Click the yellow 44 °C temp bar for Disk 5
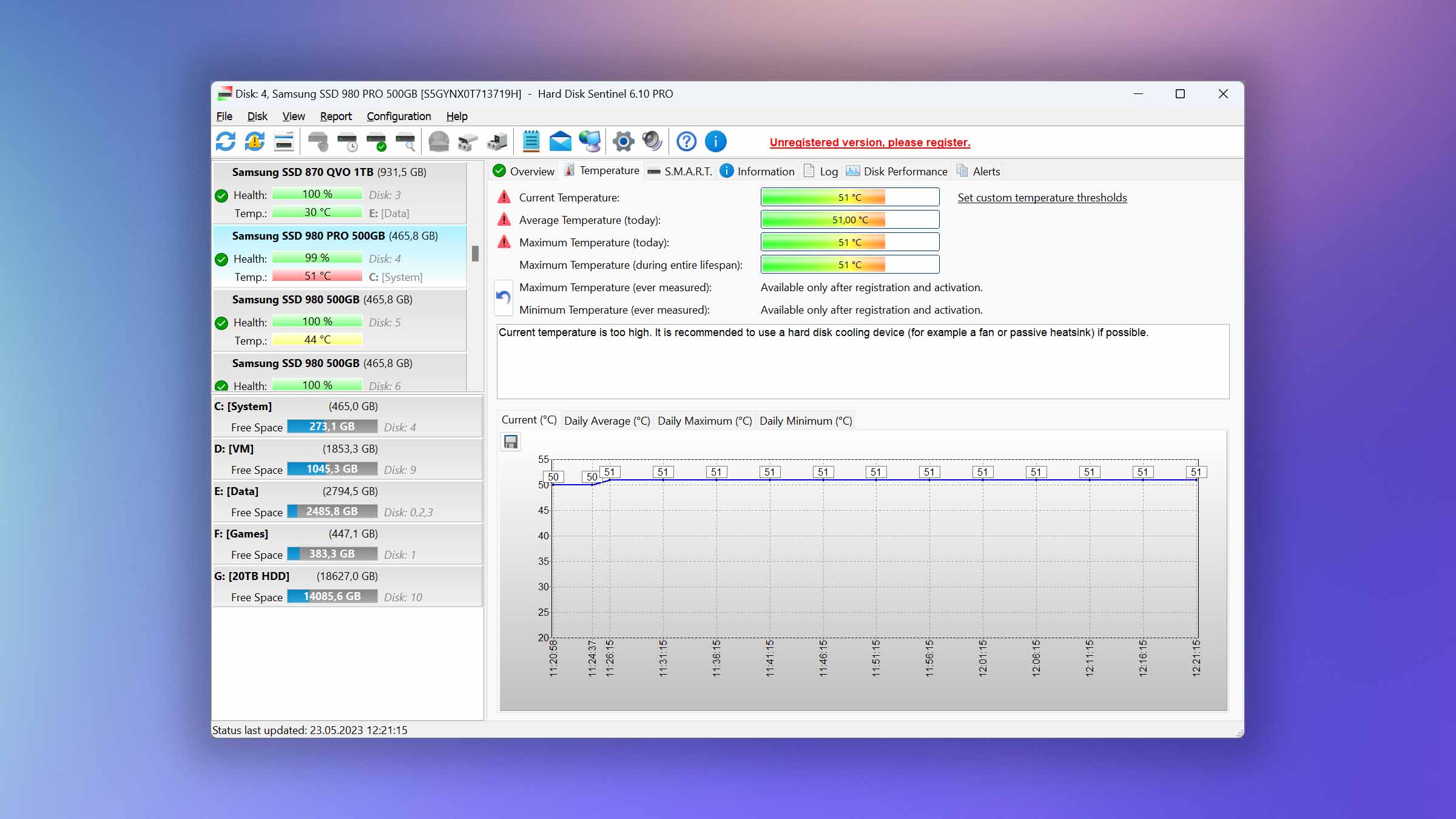Viewport: 1456px width, 819px height. [x=317, y=340]
